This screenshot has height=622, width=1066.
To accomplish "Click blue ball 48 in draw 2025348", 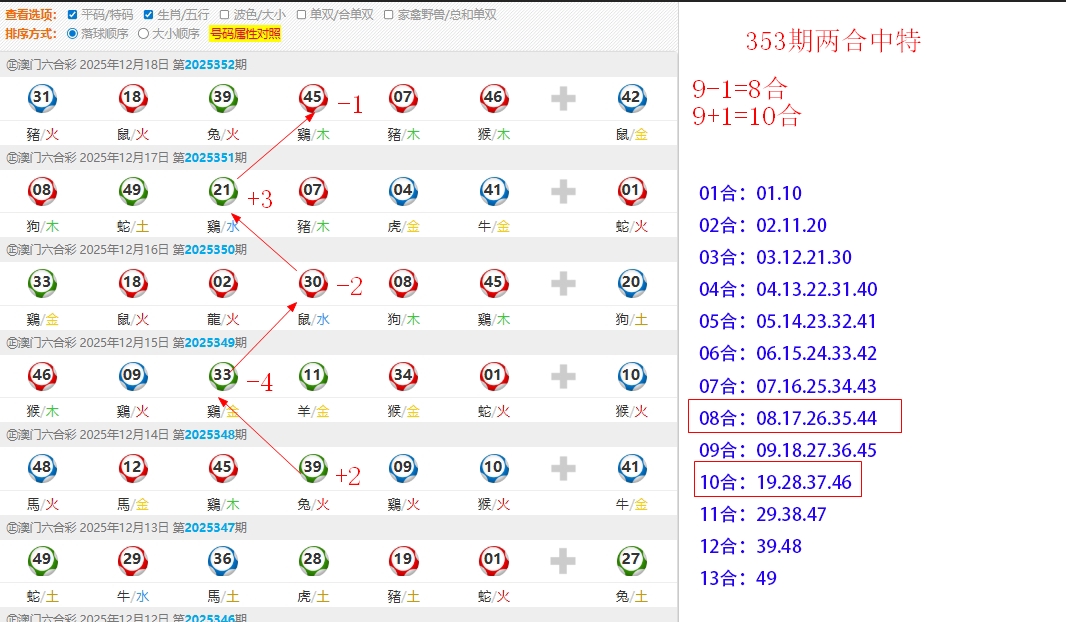I will [42, 468].
